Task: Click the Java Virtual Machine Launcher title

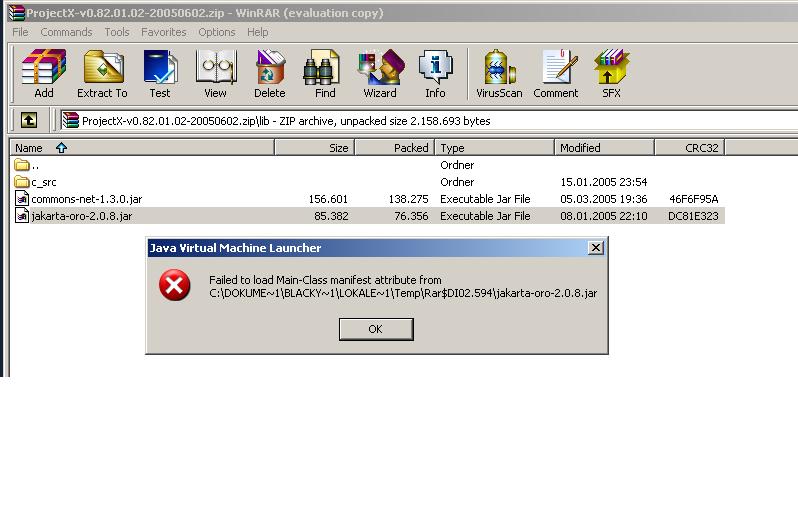Action: click(235, 248)
